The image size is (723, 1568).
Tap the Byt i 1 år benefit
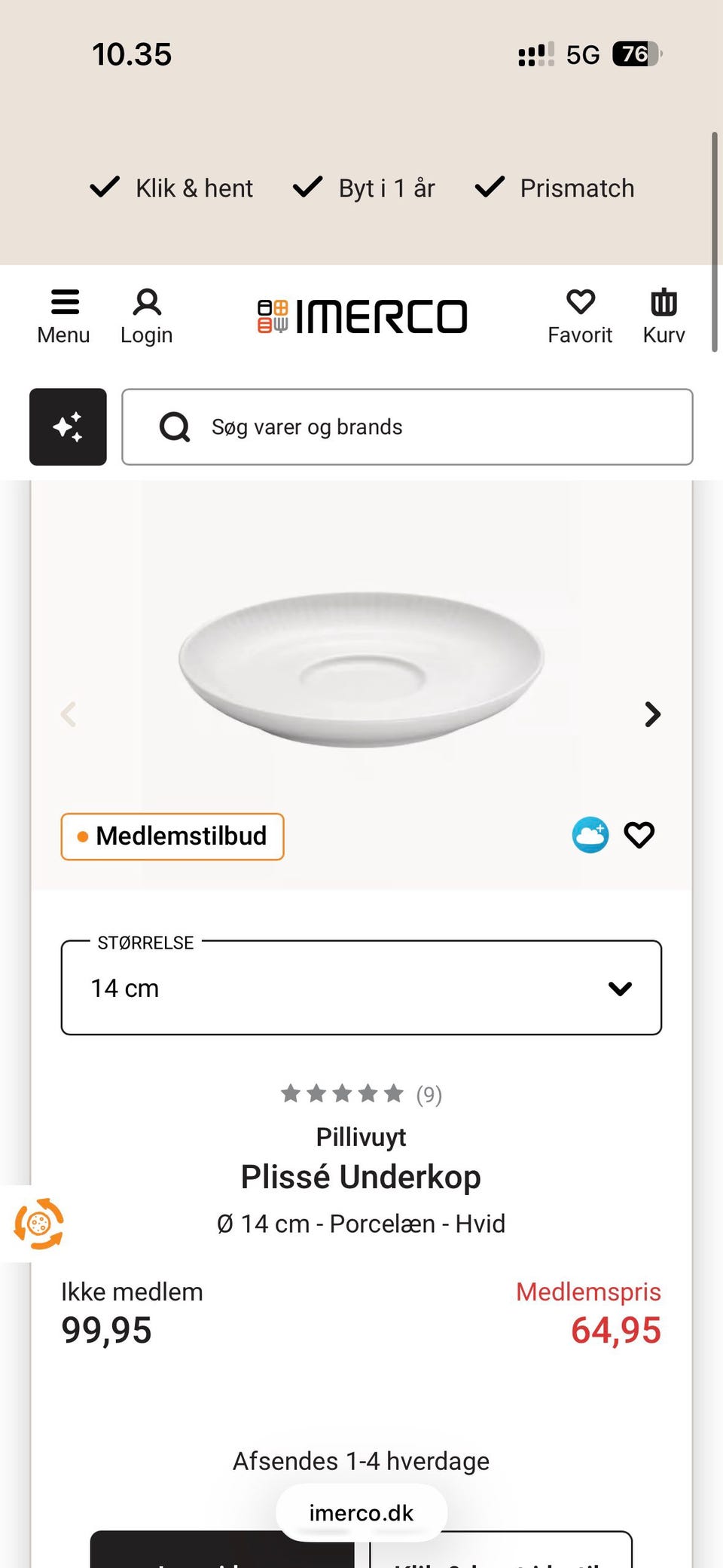pyautogui.click(x=364, y=188)
